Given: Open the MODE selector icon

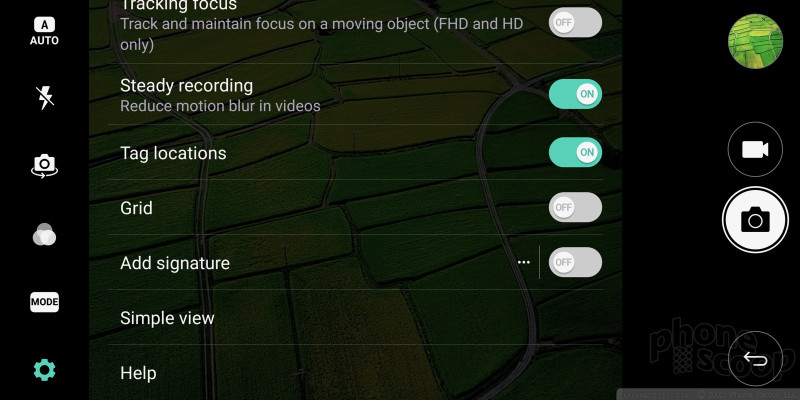Looking at the screenshot, I should [x=44, y=302].
